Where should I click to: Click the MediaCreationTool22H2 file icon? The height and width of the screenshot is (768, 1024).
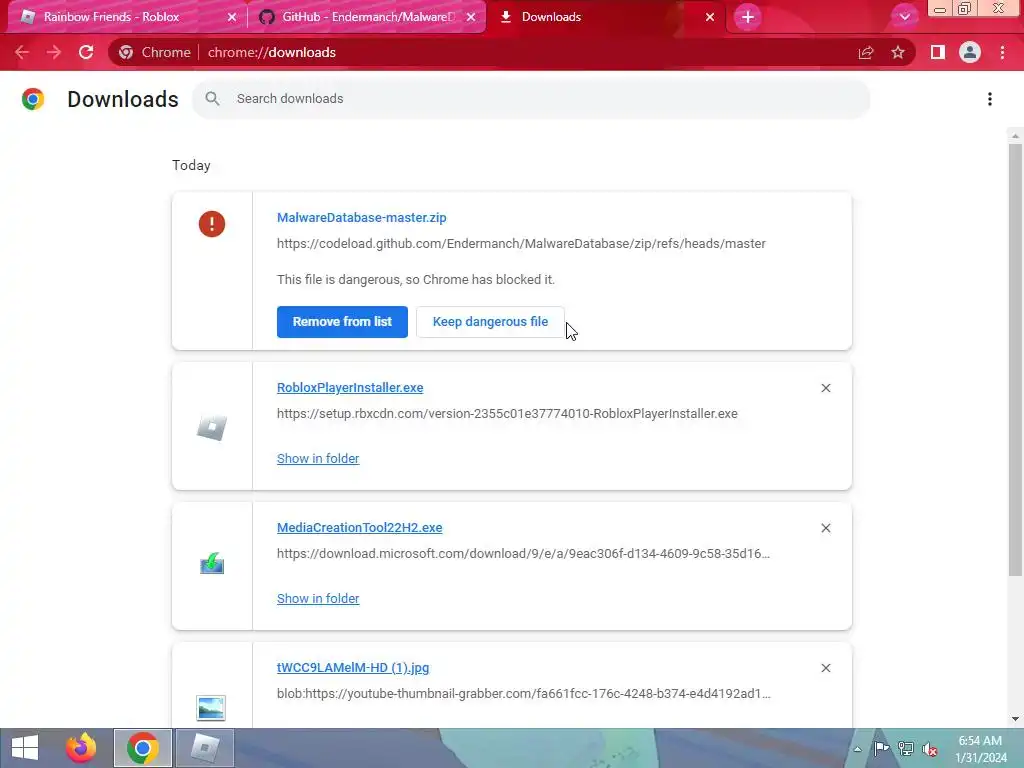coord(212,563)
